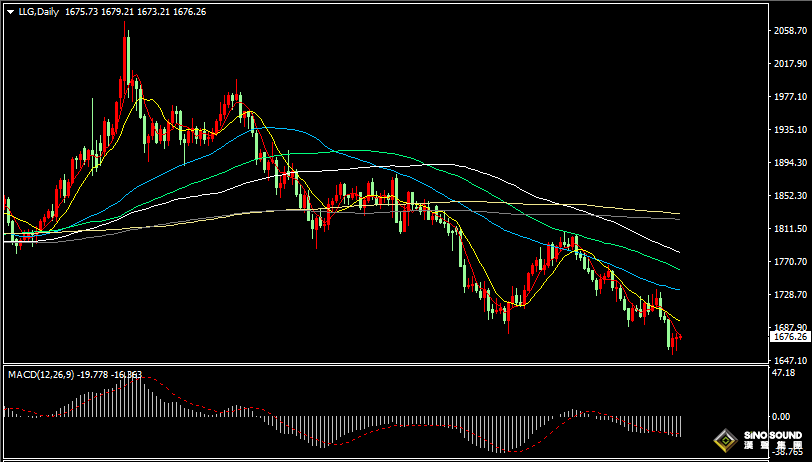Viewport: 812px width, 462px height.
Task: Click the closing value 1676.26 in the header
Action: pyautogui.click(x=188, y=11)
